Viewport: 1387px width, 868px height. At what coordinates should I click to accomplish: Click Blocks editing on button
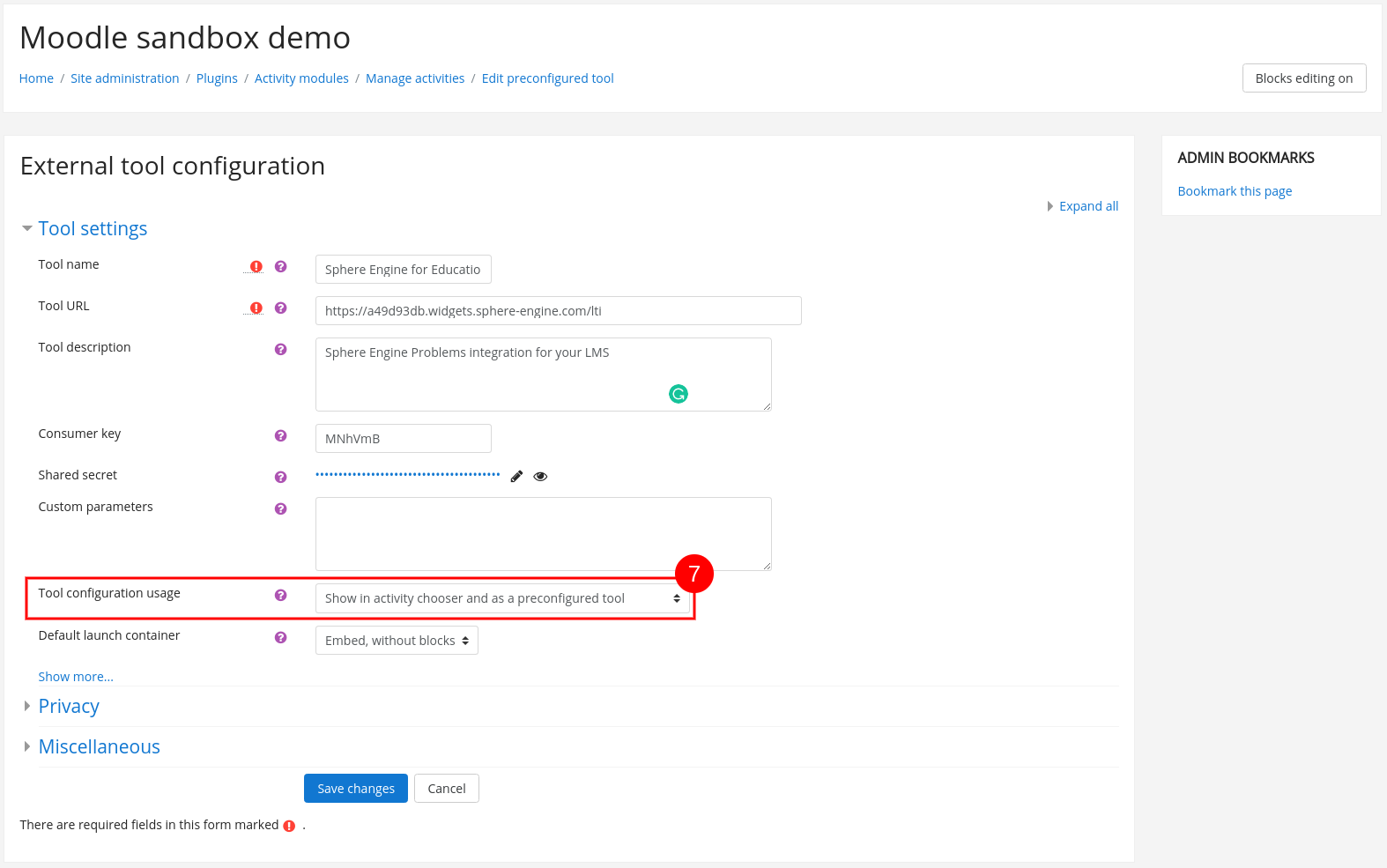(1304, 78)
